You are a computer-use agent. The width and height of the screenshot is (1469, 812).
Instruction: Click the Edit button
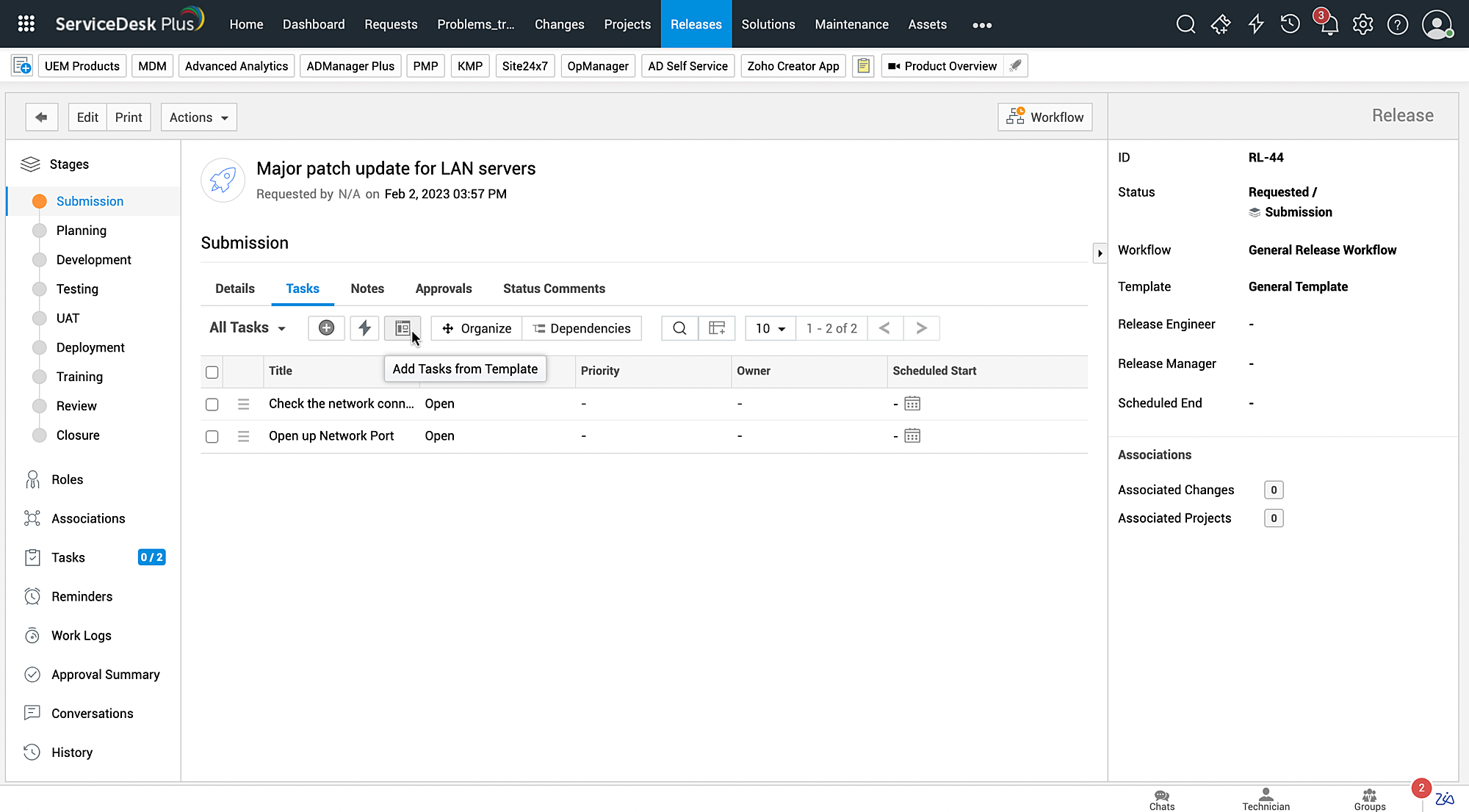point(87,117)
